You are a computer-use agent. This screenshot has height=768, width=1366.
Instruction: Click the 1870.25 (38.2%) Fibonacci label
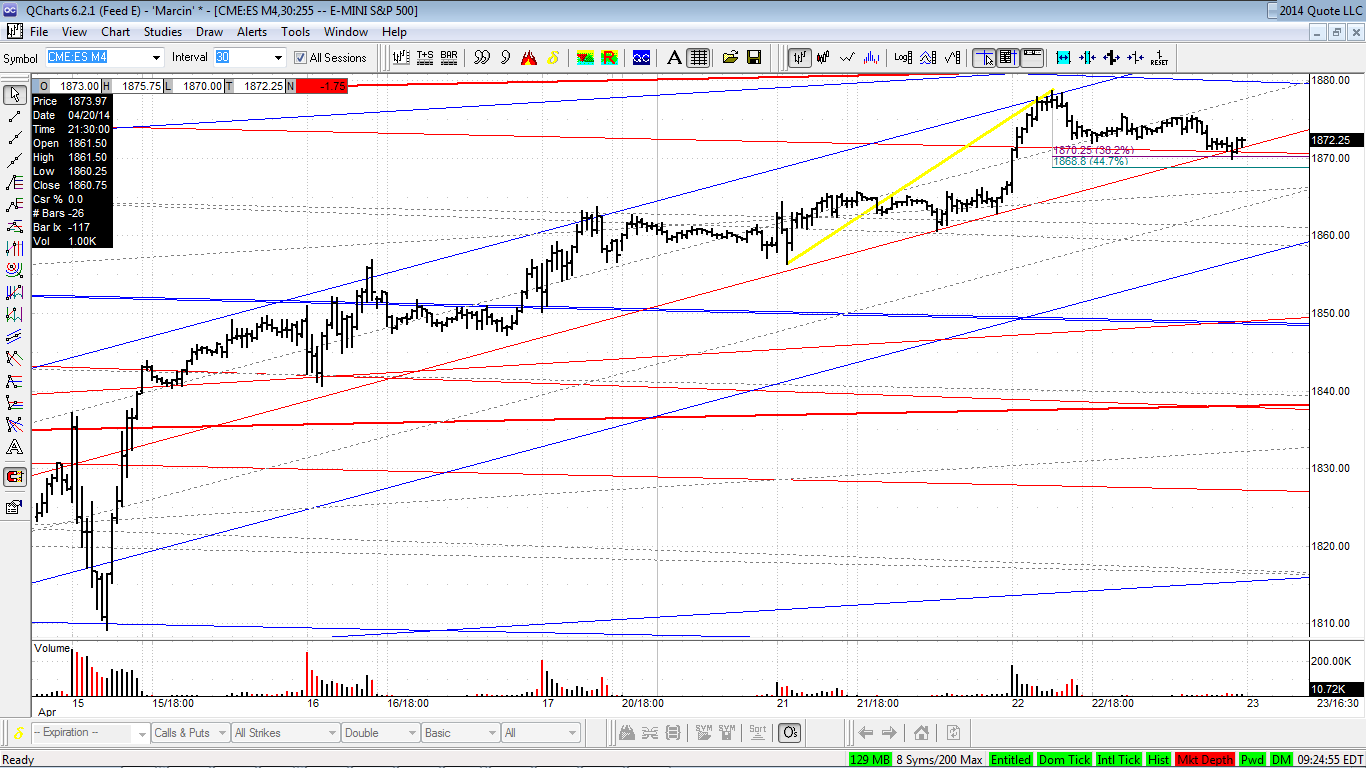pyautogui.click(x=1093, y=150)
